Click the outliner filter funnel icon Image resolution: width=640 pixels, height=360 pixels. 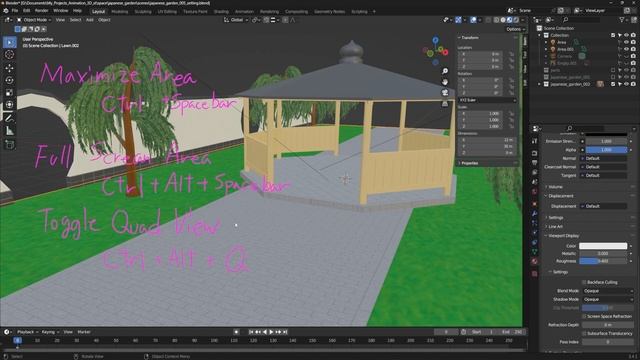click(x=622, y=20)
